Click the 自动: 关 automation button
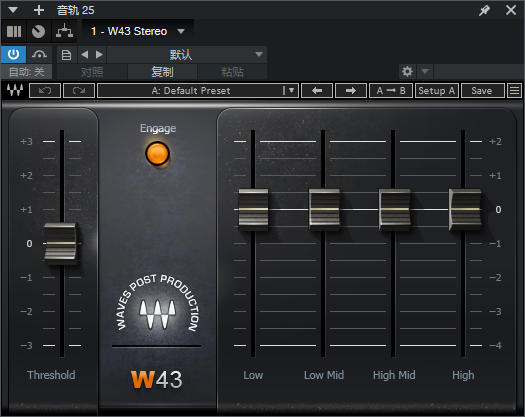525x417 pixels. pos(27,72)
